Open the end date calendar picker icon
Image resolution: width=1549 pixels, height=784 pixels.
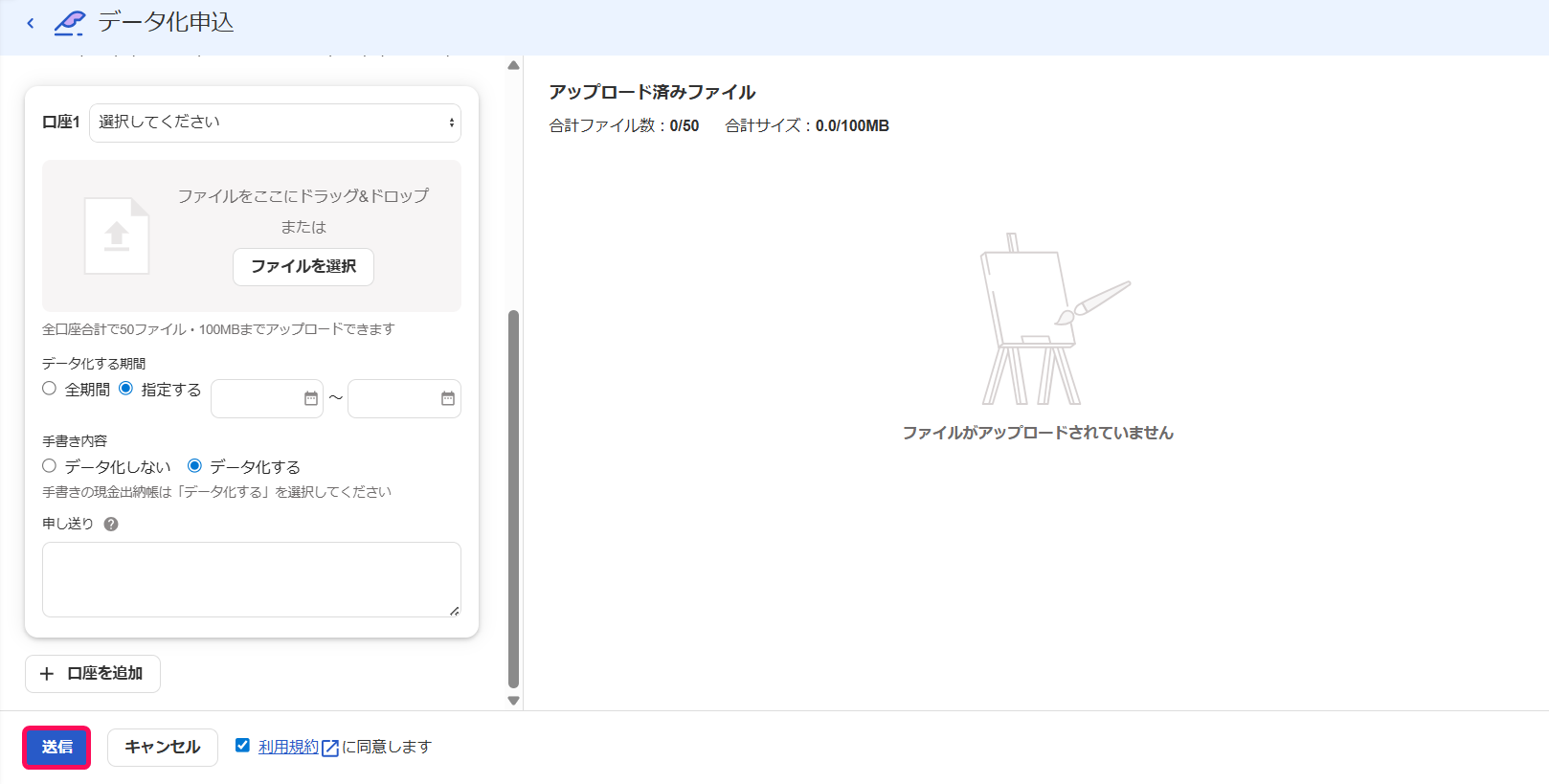(448, 398)
